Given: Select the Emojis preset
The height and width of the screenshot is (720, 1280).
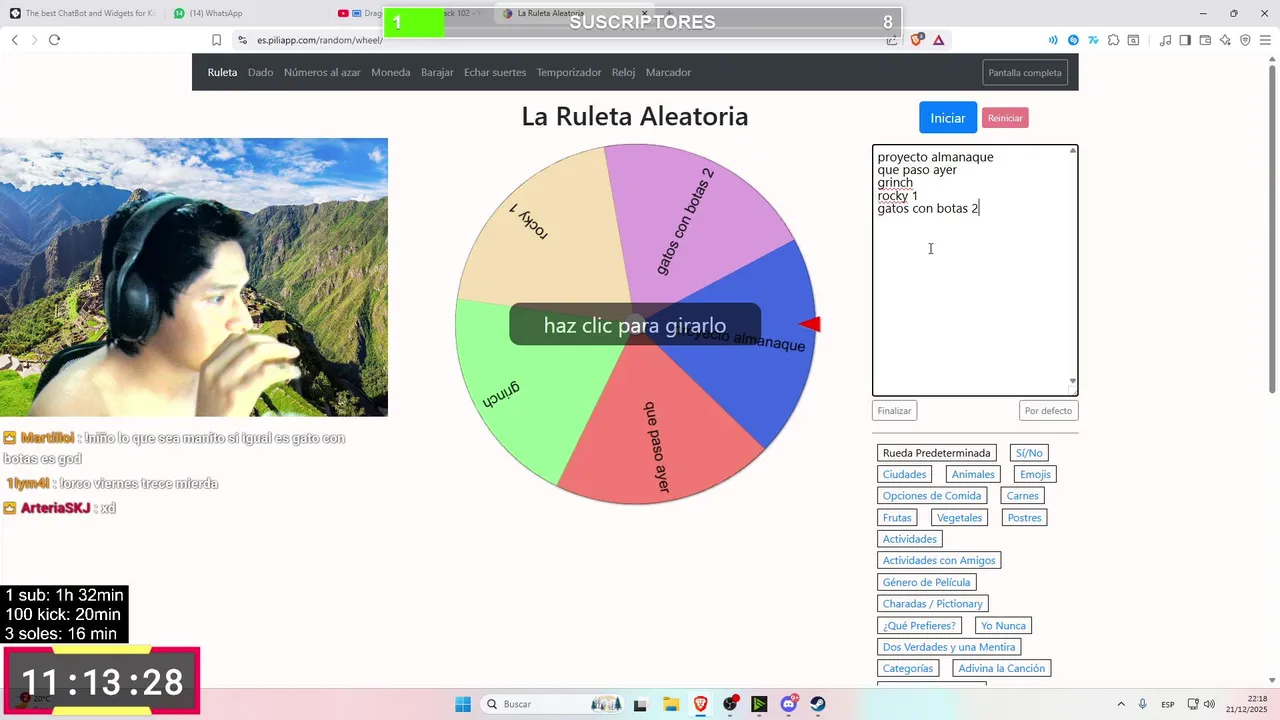Looking at the screenshot, I should [x=1035, y=474].
